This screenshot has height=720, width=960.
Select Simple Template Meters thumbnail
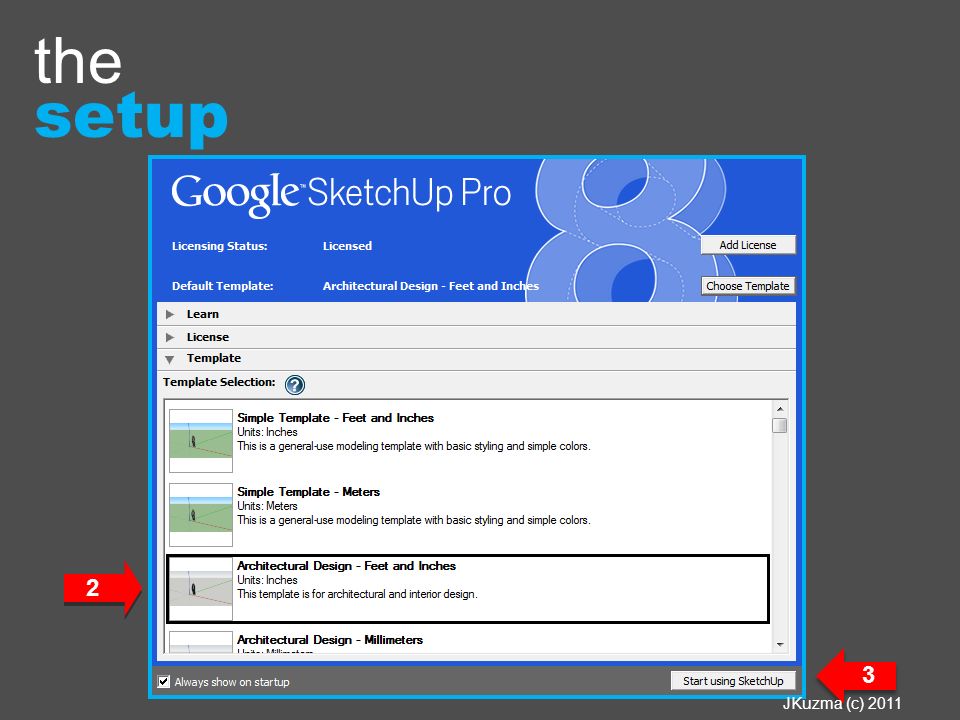pos(201,515)
